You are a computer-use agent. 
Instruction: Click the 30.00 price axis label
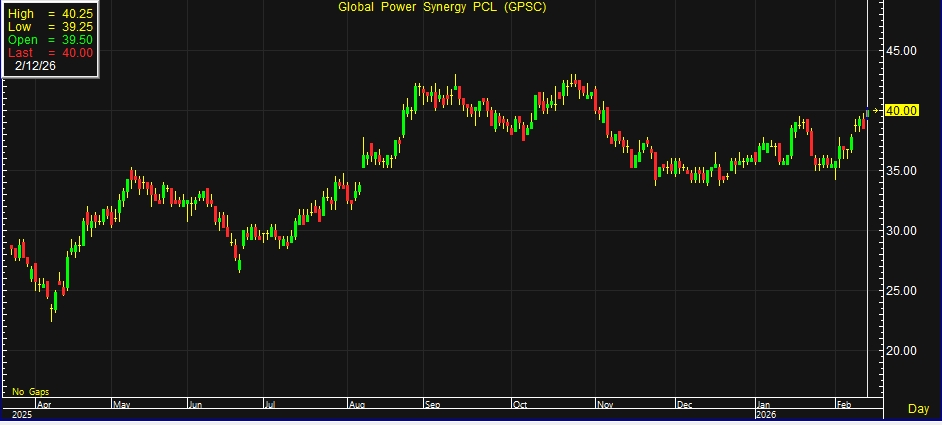pyautogui.click(x=903, y=231)
